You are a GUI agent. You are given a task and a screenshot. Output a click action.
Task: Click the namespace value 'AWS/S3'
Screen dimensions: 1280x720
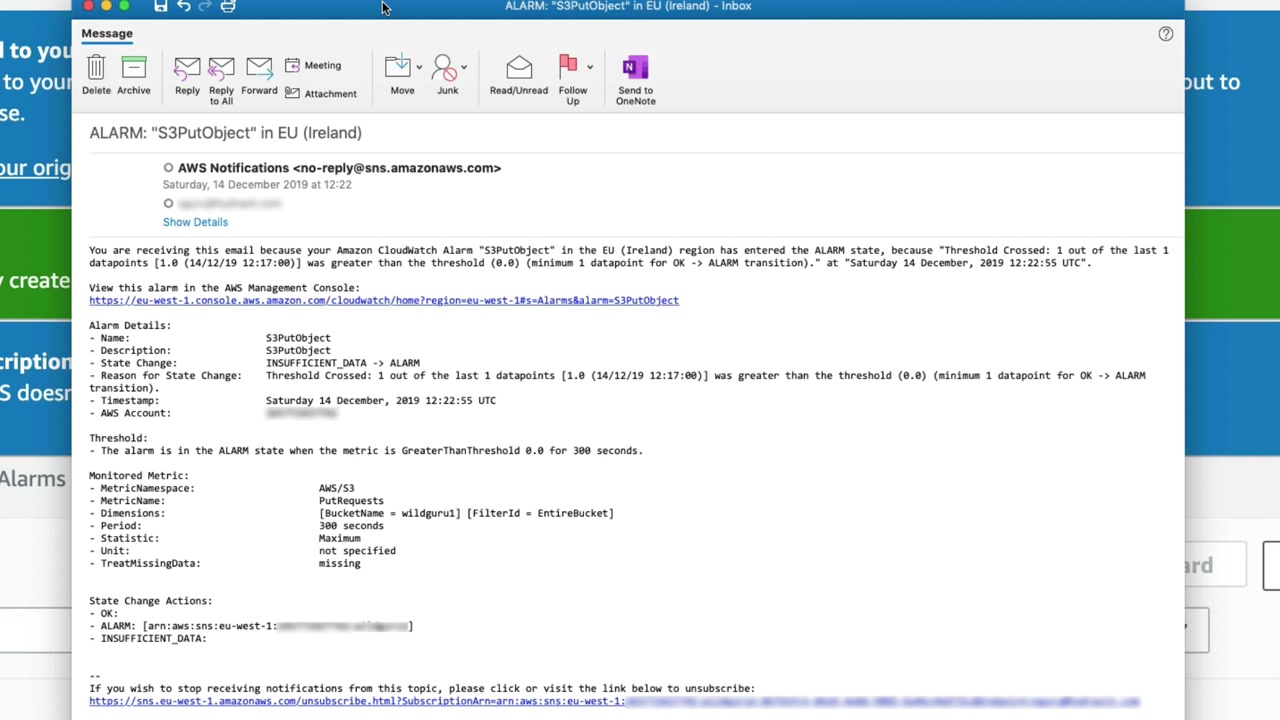(x=336, y=488)
